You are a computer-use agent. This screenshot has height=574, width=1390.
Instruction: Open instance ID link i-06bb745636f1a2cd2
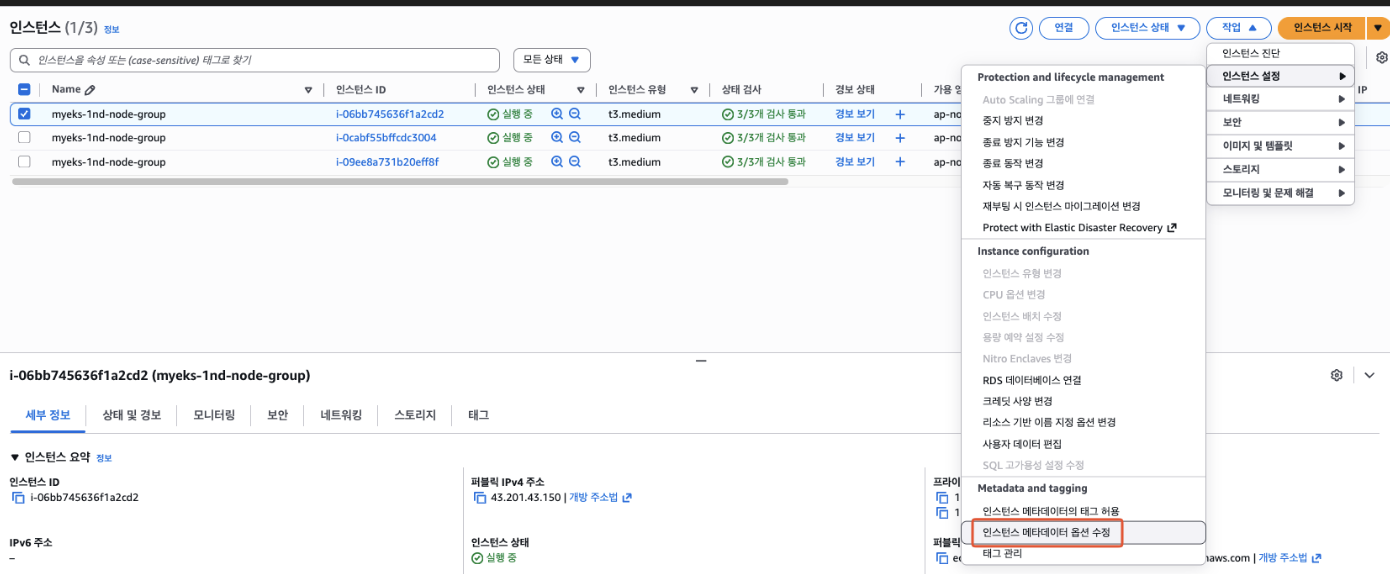click(390, 114)
